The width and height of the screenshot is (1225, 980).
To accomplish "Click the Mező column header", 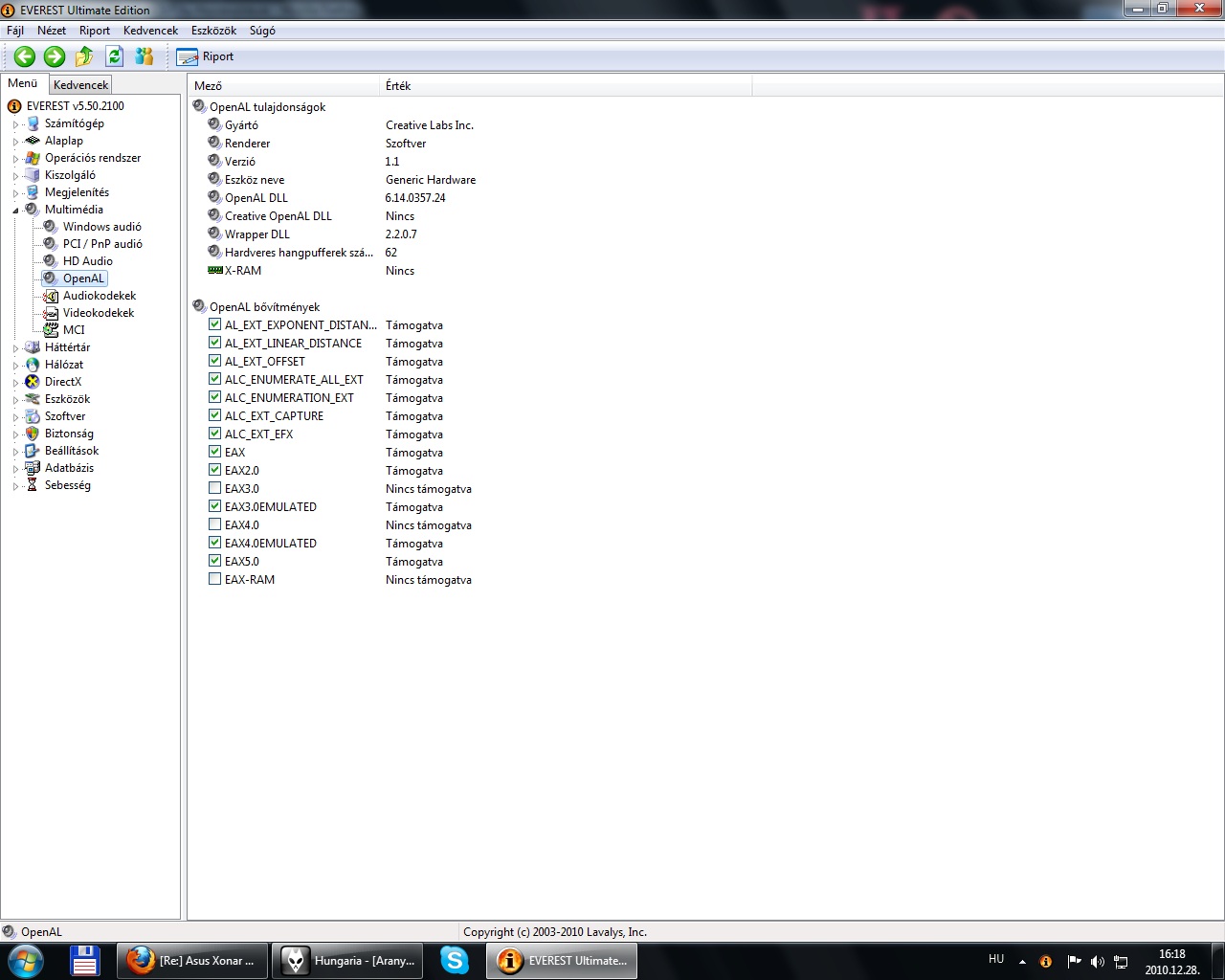I will click(284, 86).
